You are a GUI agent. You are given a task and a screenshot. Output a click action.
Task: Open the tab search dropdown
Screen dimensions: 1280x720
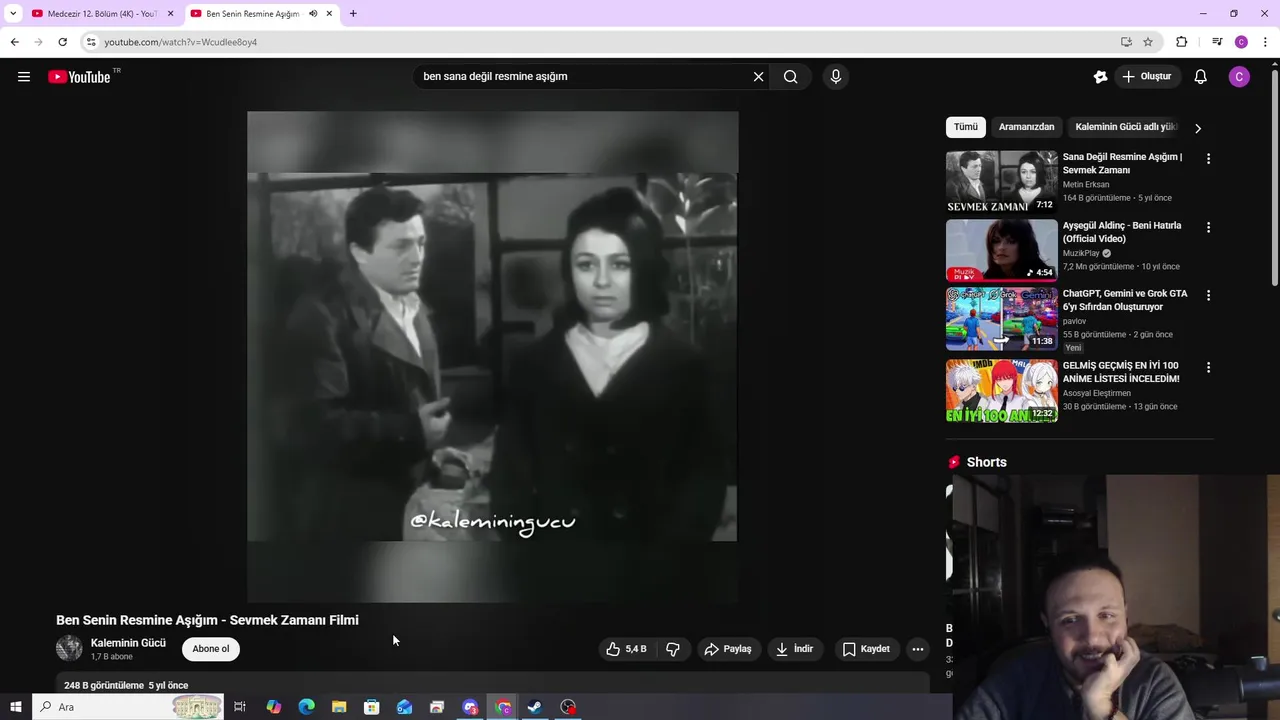coord(13,14)
